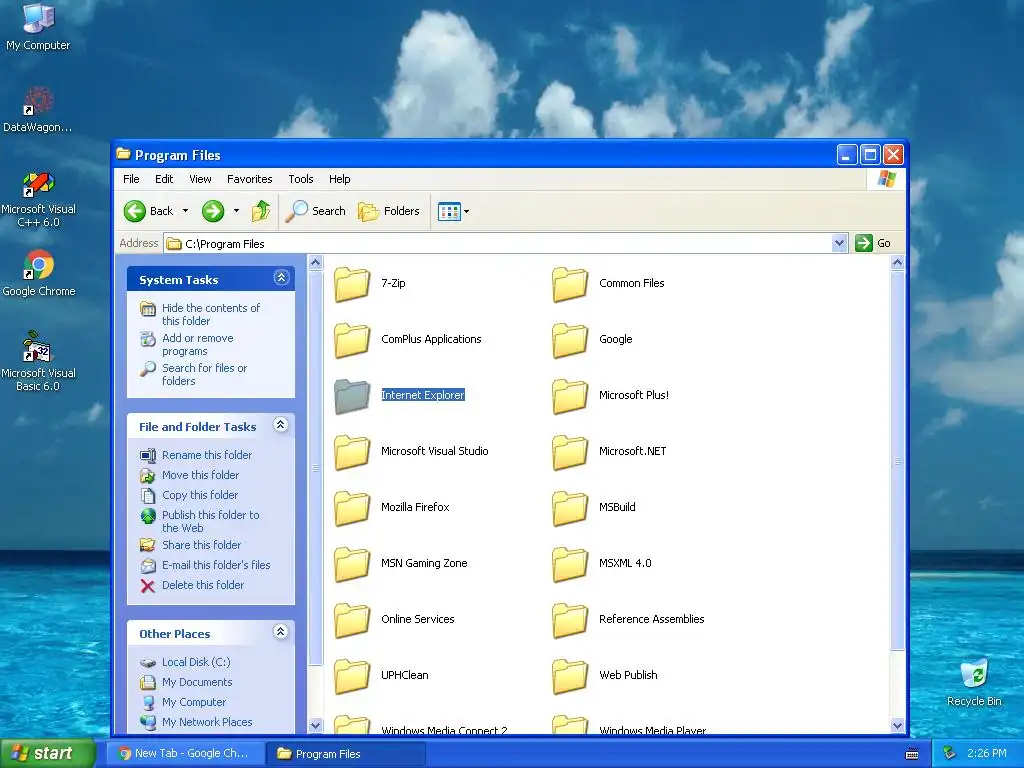This screenshot has width=1024, height=768.
Task: Select the MSBuild folder icon
Action: 570,509
